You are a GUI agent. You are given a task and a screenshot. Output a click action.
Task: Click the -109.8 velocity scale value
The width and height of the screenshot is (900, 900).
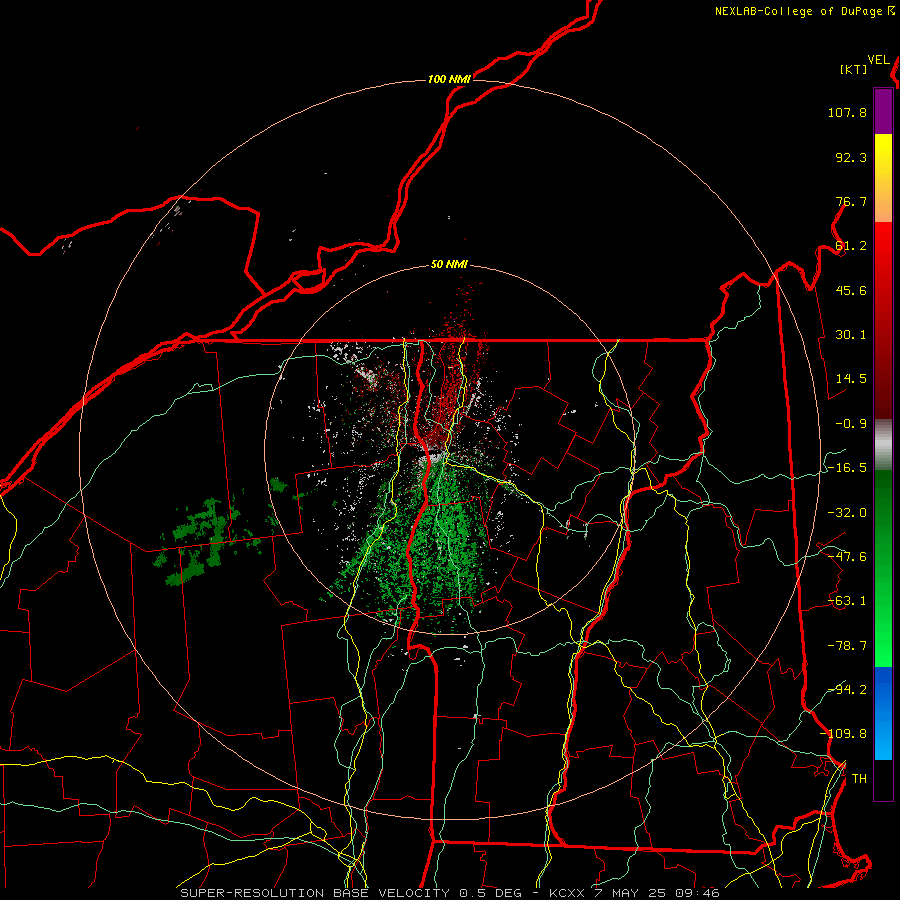843,734
